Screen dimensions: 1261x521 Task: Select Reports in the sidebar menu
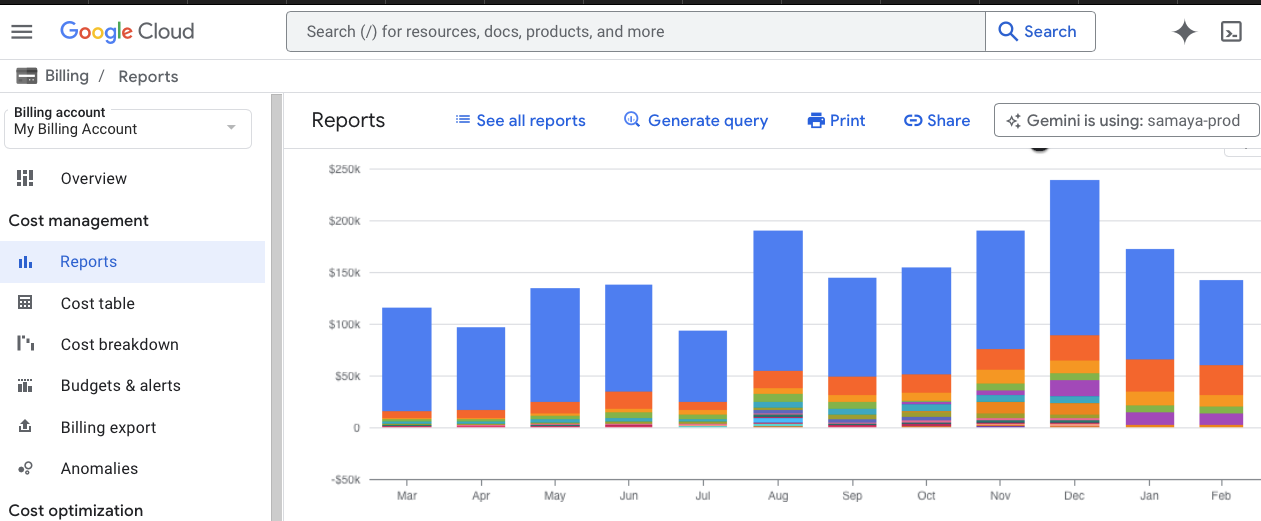pyautogui.click(x=88, y=262)
